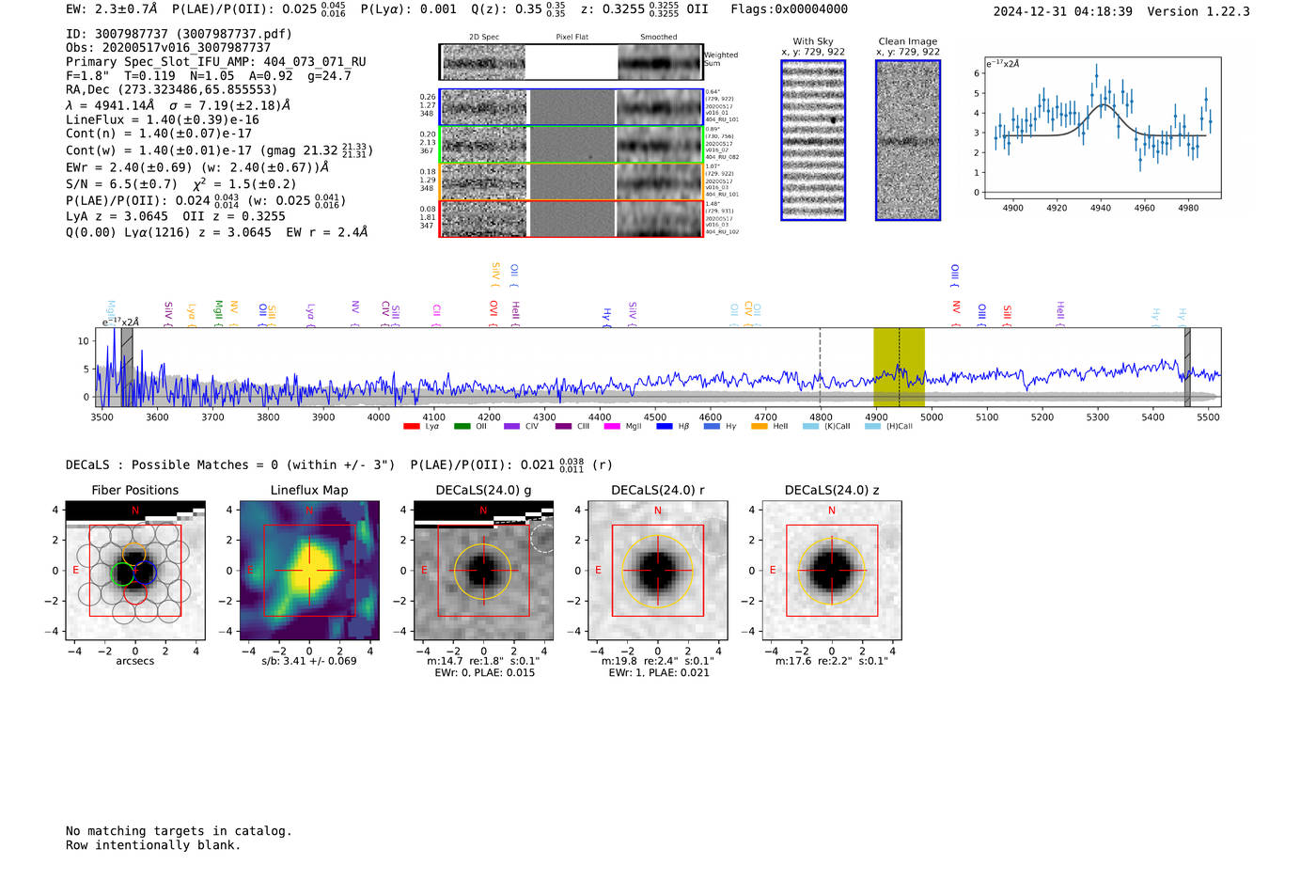Open the DECaLS(24.0) z cutout
Screen dimensions: 1316x896
click(x=832, y=571)
